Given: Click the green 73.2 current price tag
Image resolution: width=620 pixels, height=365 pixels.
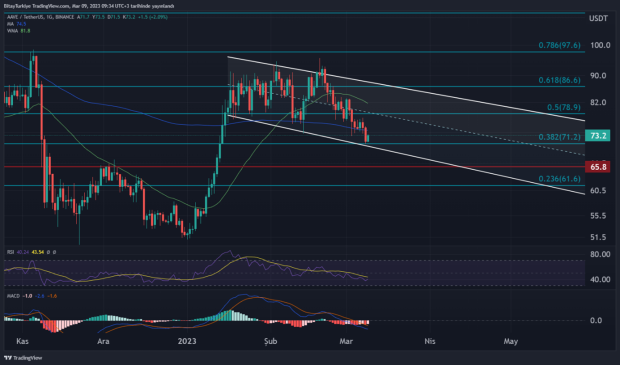Looking at the screenshot, I should [x=597, y=136].
